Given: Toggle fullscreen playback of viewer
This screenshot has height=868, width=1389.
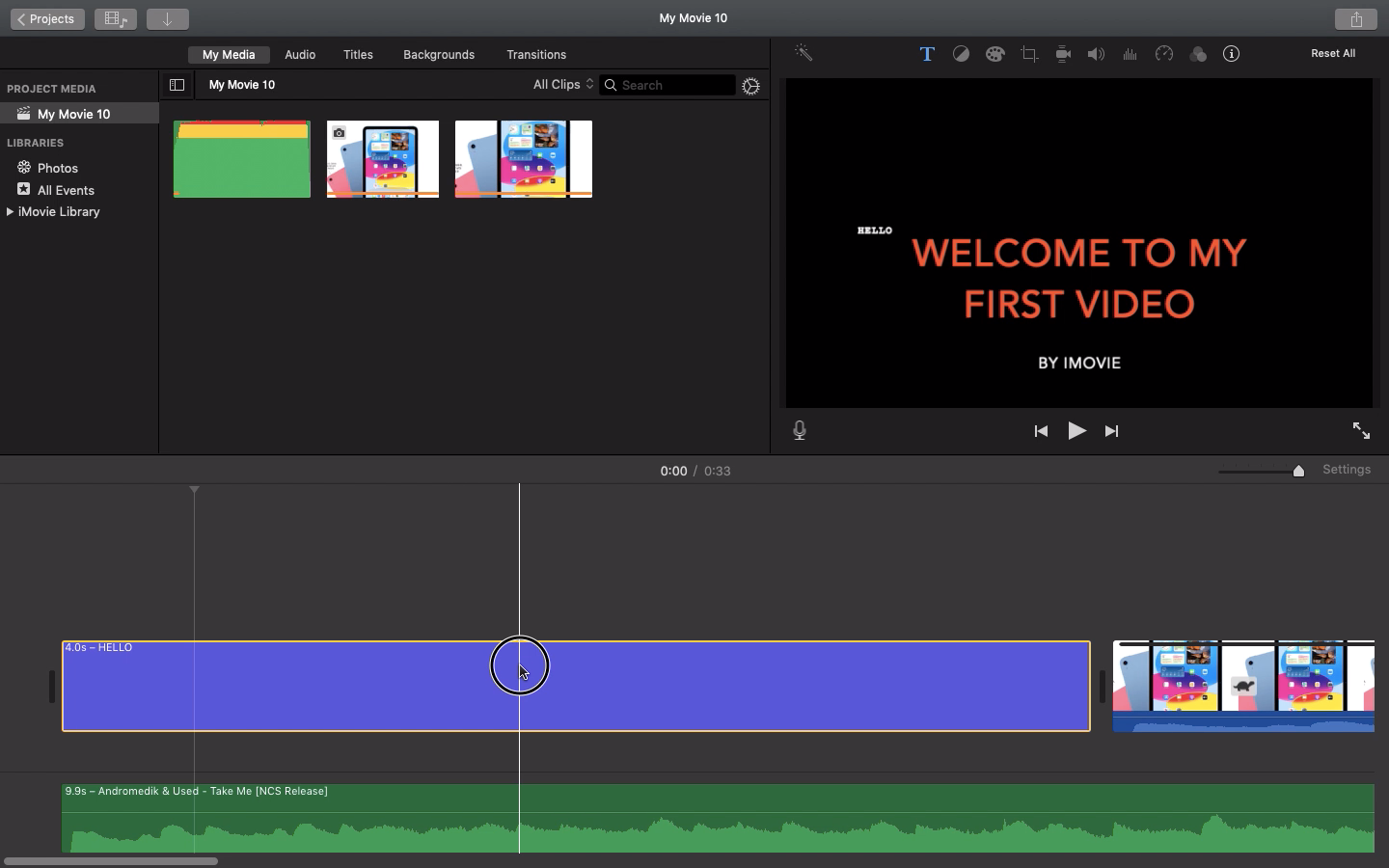Looking at the screenshot, I should [x=1361, y=431].
